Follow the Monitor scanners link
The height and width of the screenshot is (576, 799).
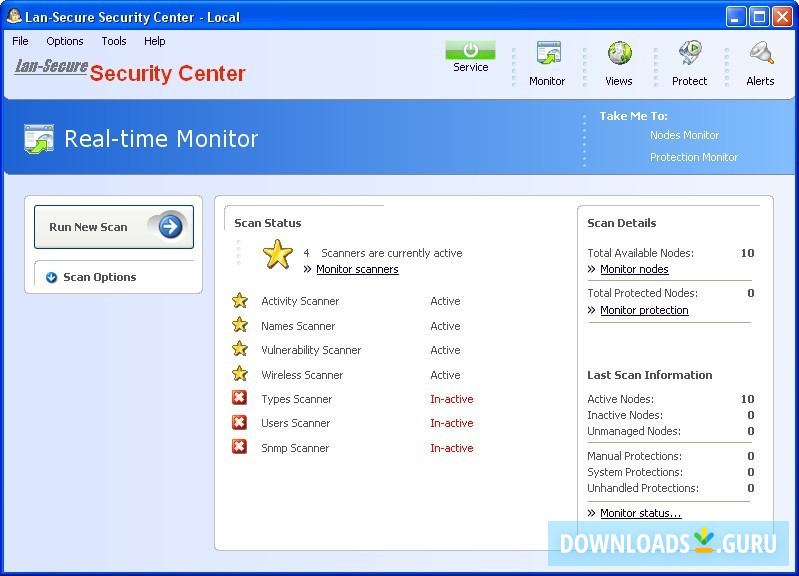[x=357, y=269]
